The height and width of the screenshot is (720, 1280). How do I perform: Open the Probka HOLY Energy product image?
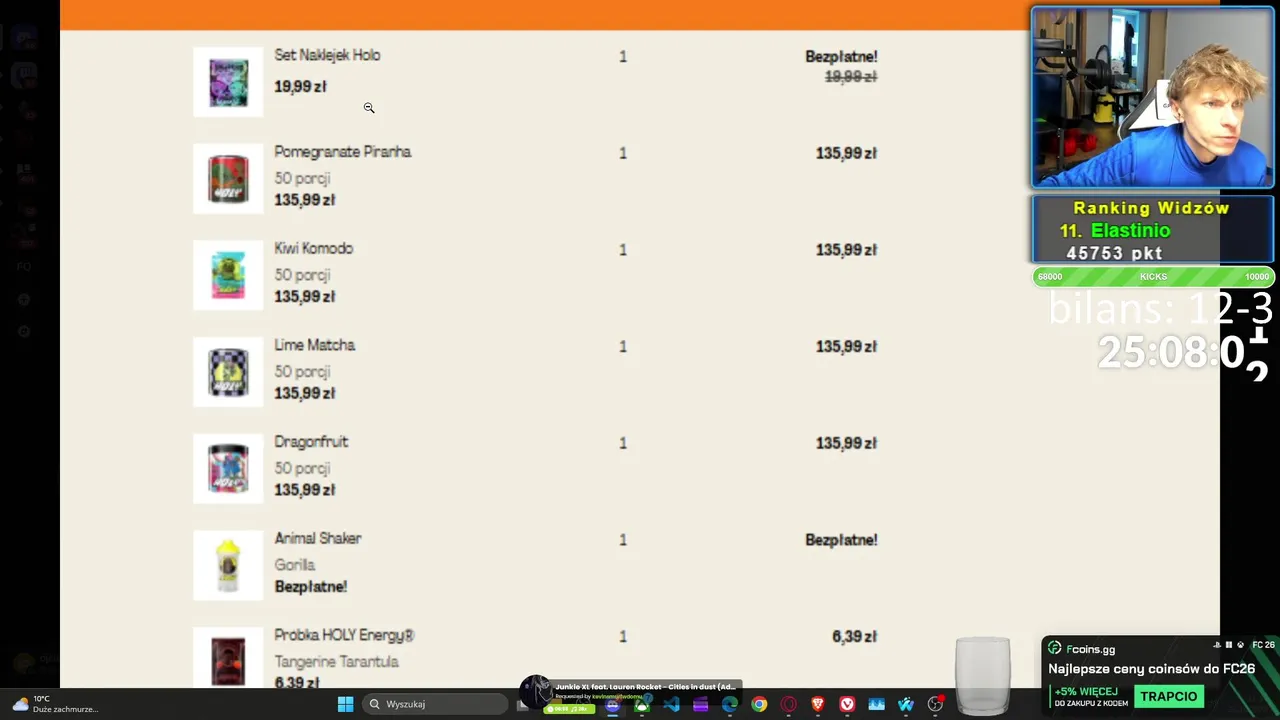[x=228, y=660]
